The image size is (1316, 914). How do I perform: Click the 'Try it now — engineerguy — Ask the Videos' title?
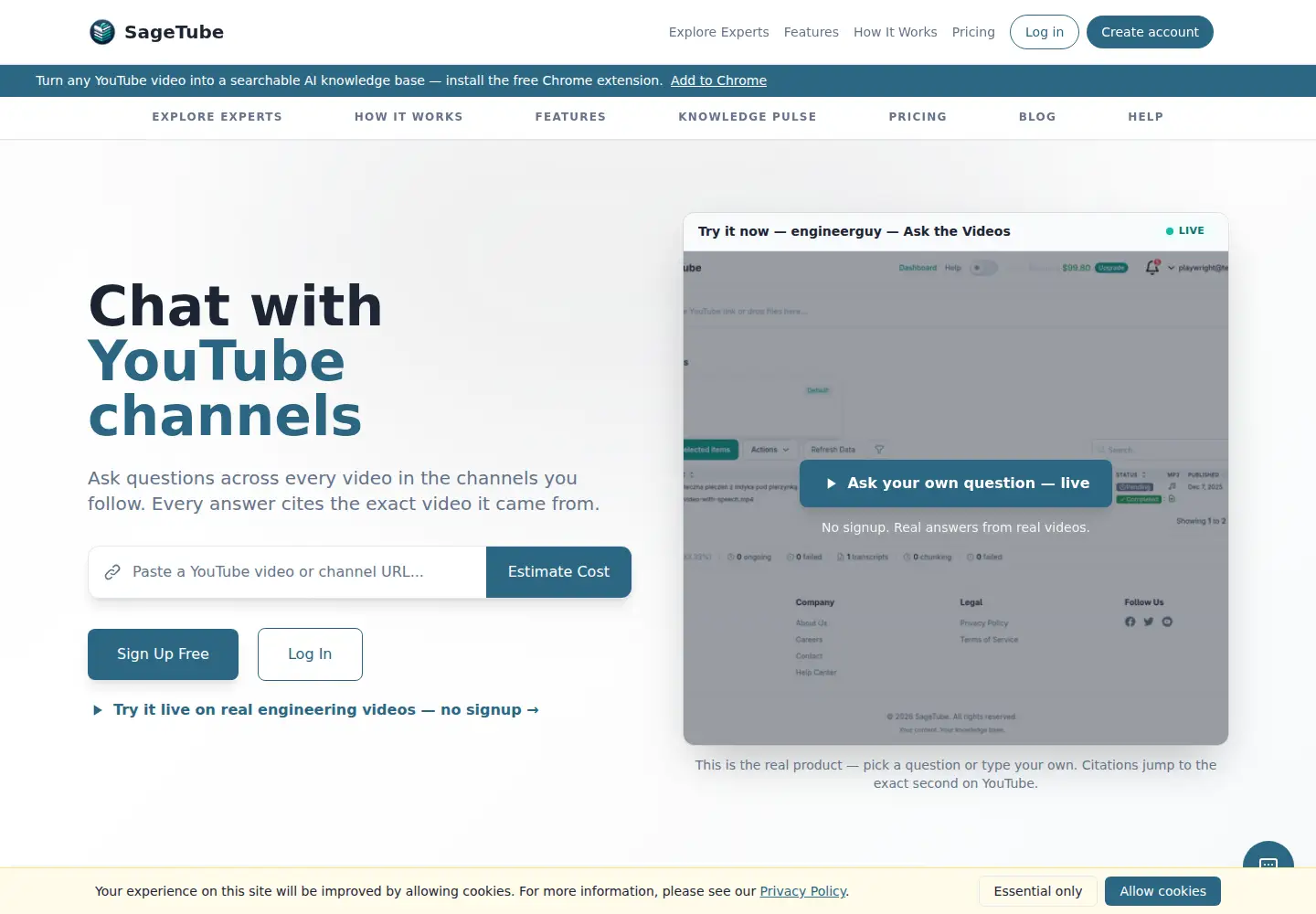click(854, 231)
